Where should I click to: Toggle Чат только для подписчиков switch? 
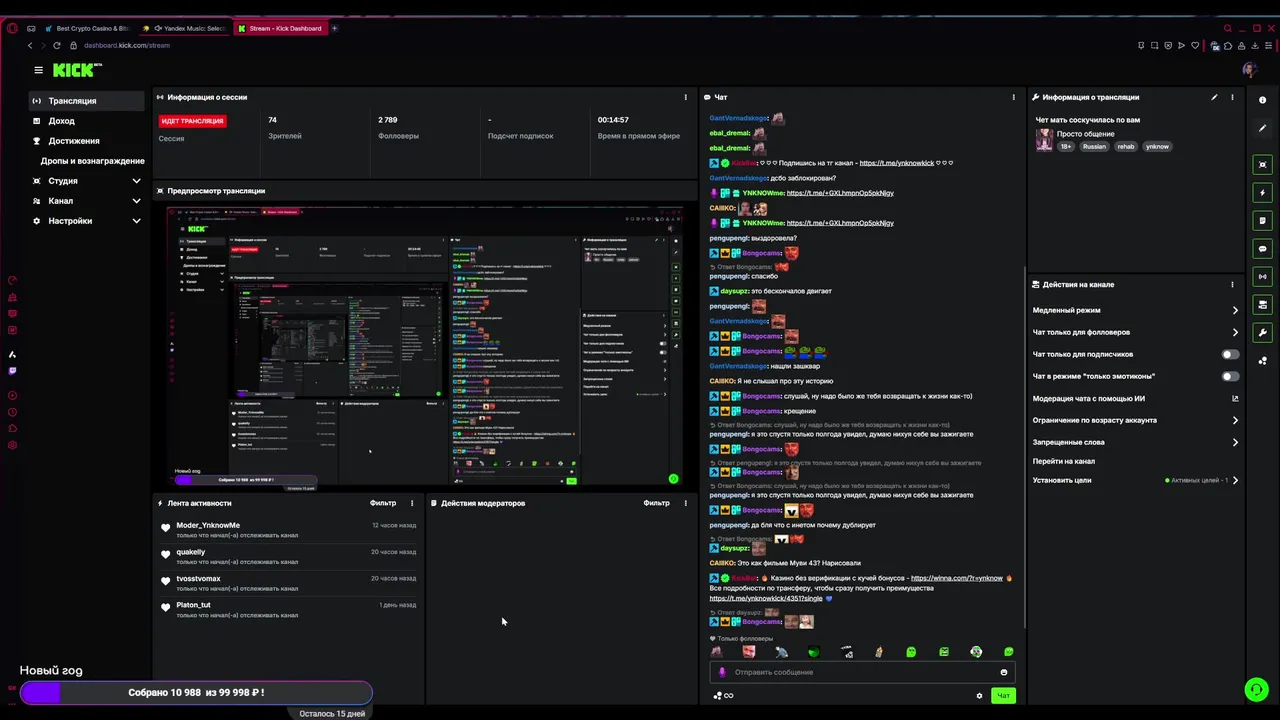1230,354
